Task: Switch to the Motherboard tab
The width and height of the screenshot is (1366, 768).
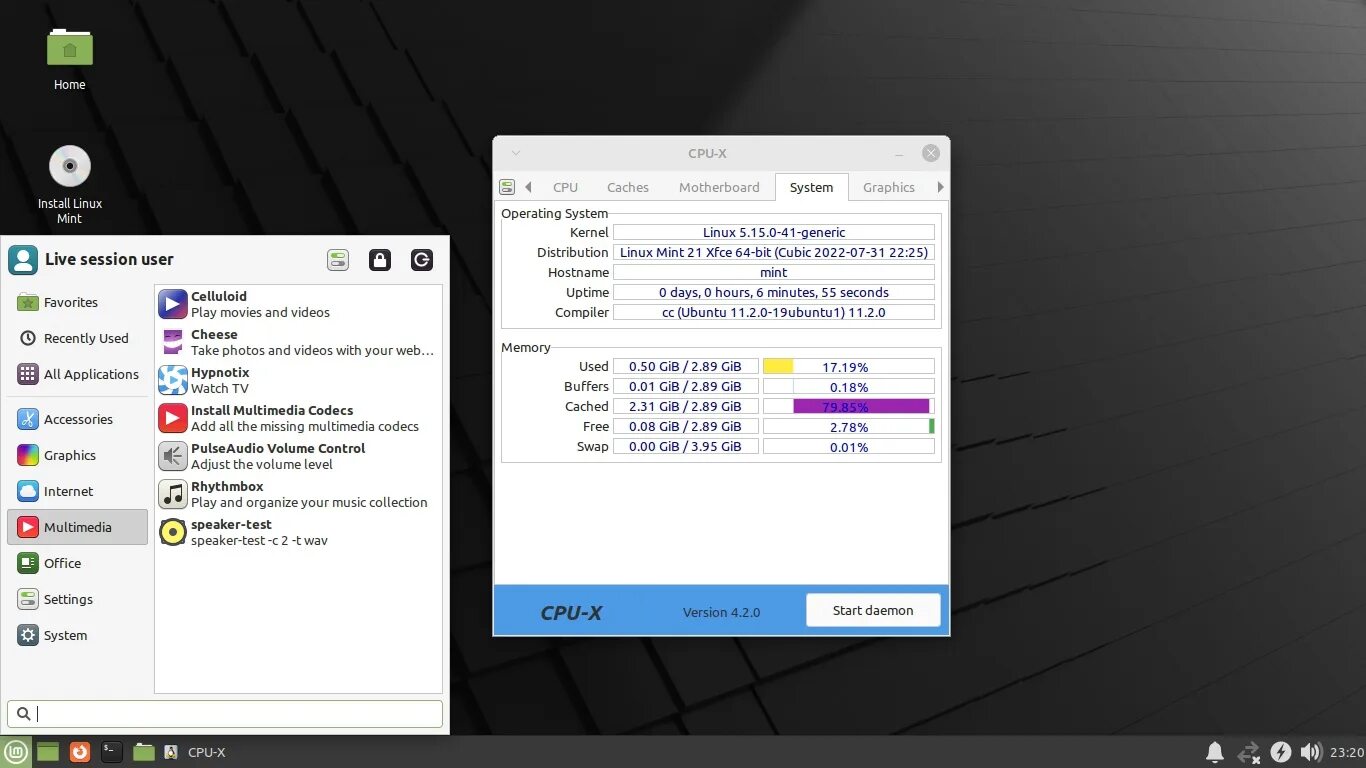Action: tap(719, 187)
